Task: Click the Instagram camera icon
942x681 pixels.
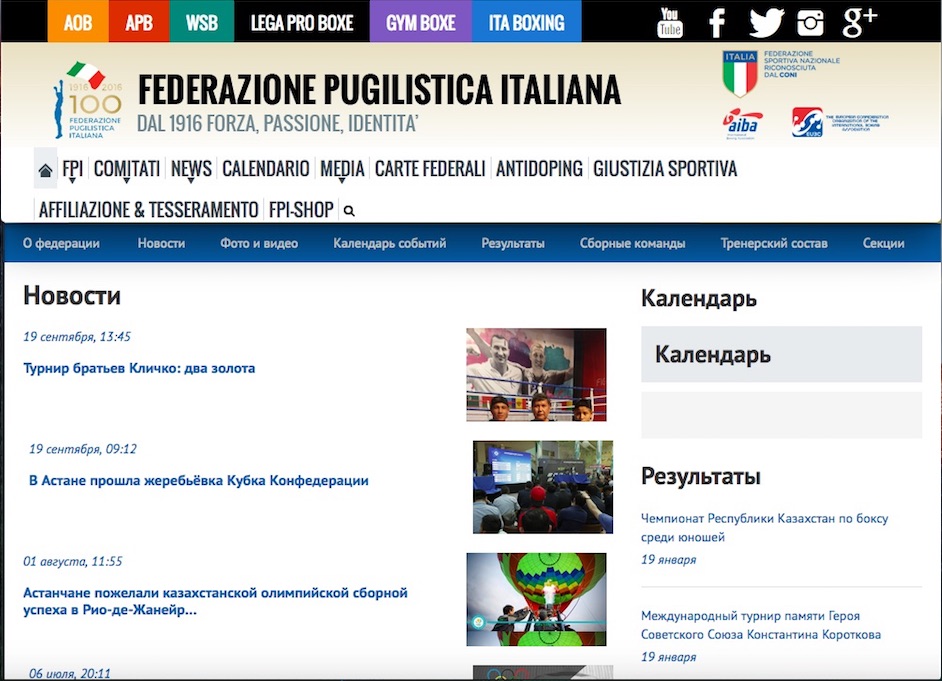Action: coord(811,22)
